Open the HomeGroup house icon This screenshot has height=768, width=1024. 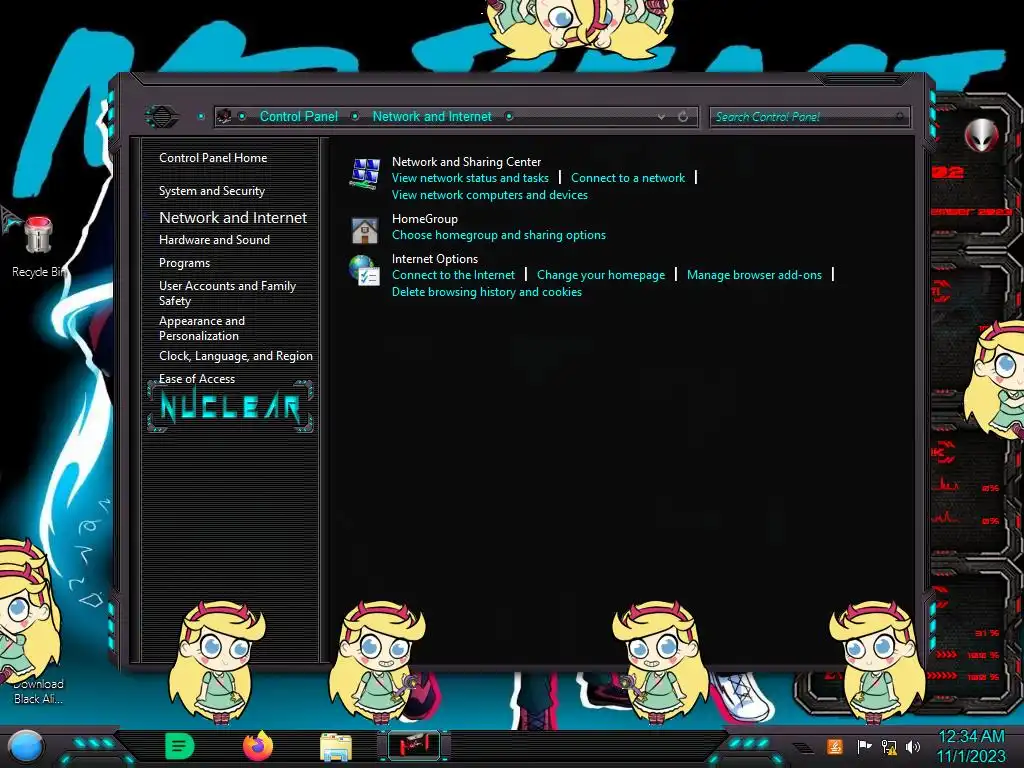pos(364,230)
